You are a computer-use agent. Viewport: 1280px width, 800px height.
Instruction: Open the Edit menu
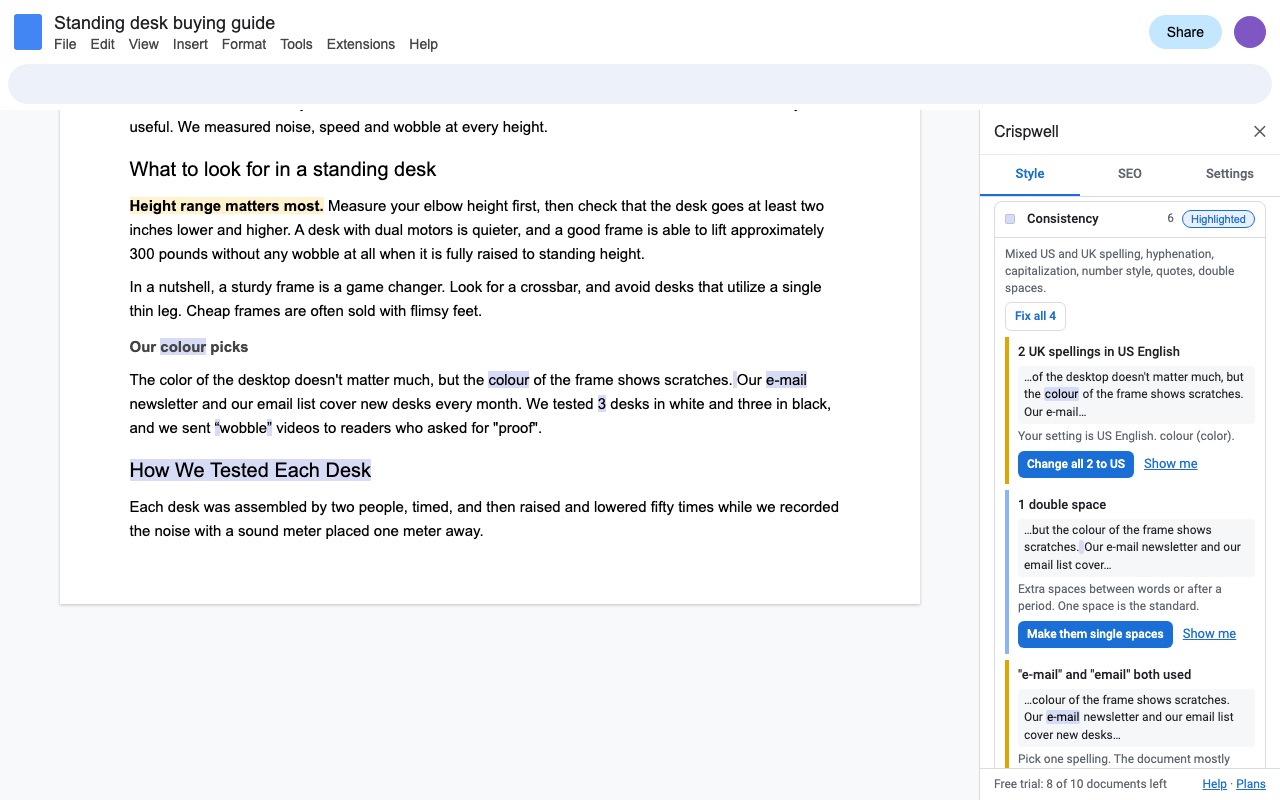point(102,44)
